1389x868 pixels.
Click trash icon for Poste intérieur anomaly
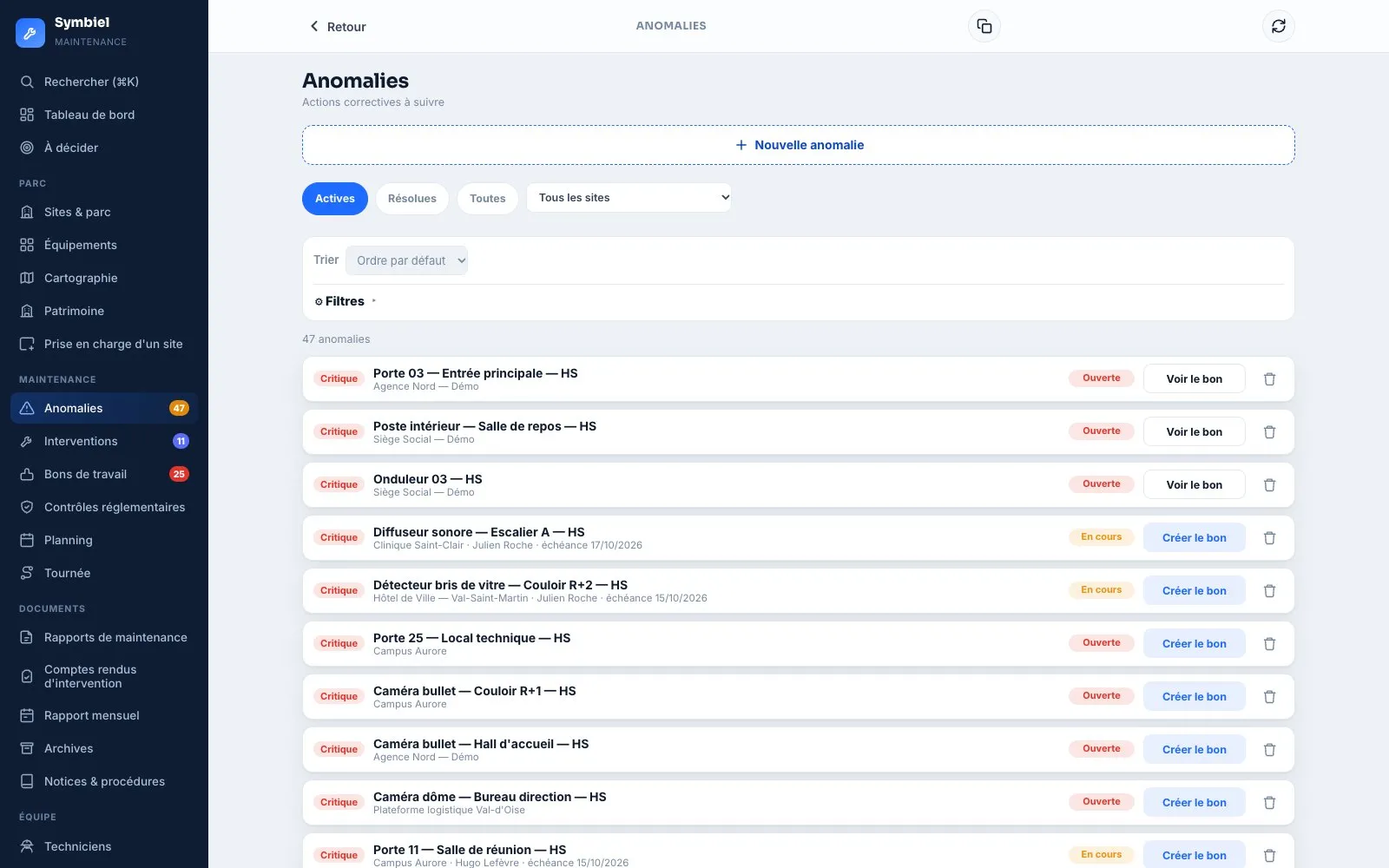pyautogui.click(x=1269, y=432)
